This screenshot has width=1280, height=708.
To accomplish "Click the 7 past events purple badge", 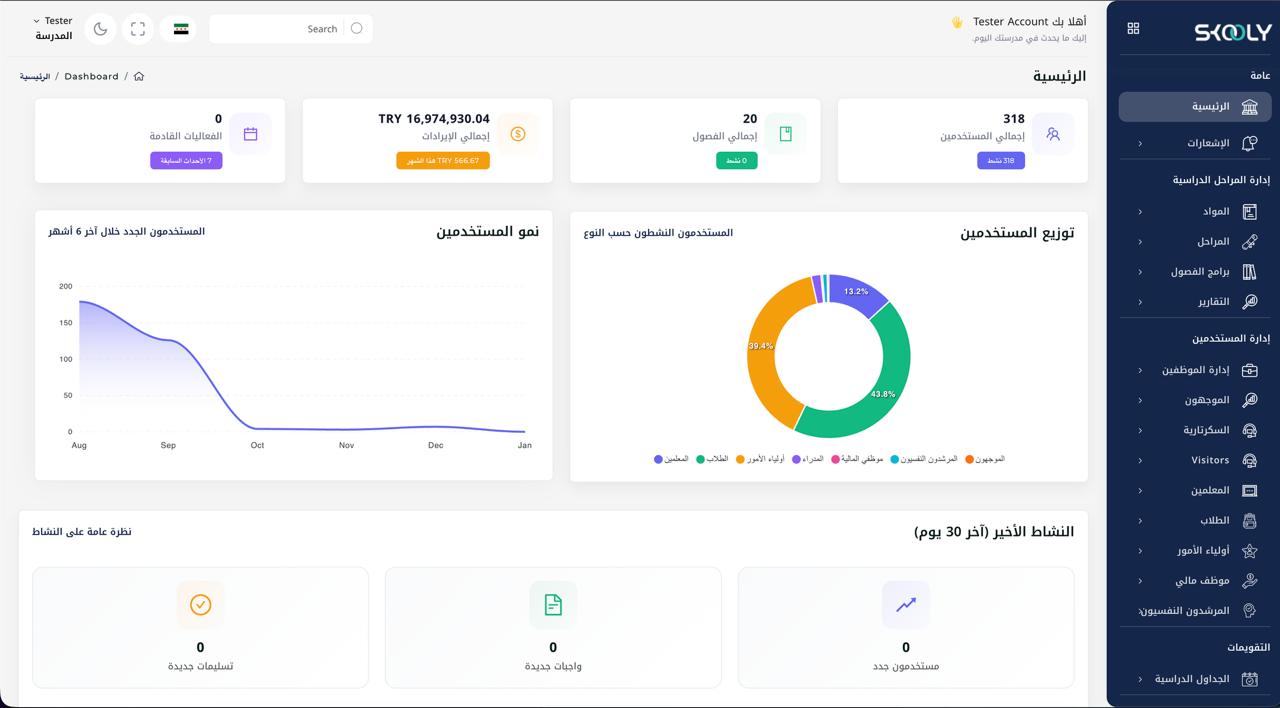I will pos(186,160).
